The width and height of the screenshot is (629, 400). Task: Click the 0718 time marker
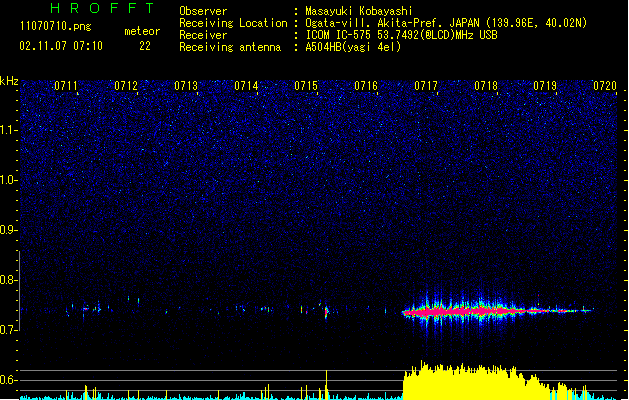(x=486, y=86)
